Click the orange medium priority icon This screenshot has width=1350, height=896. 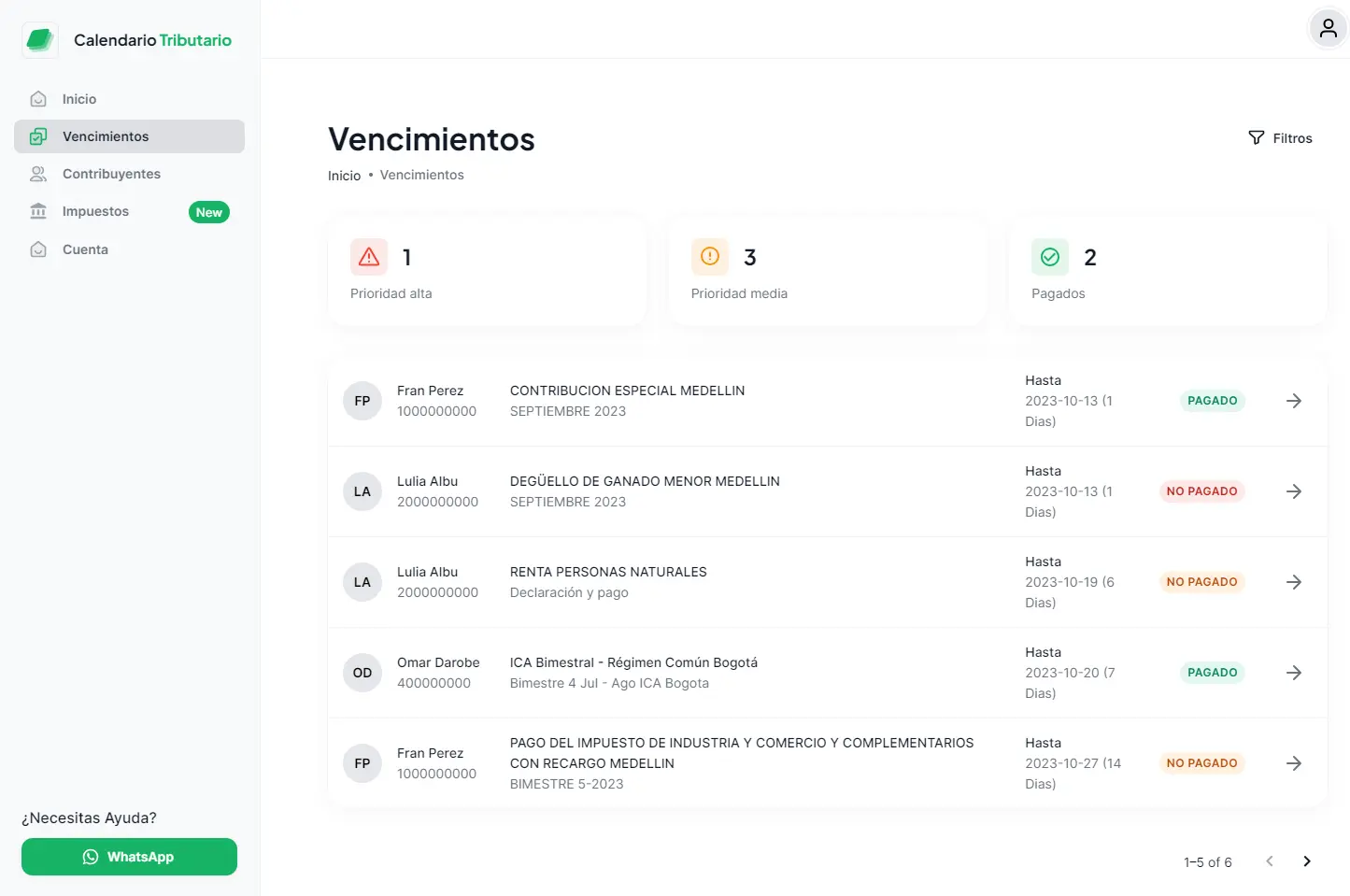pos(710,257)
